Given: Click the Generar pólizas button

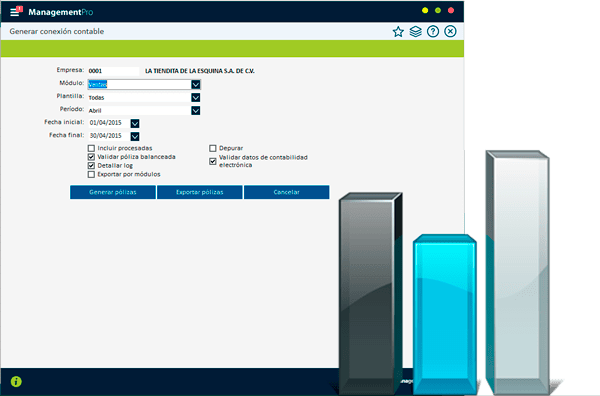Looking at the screenshot, I should [x=113, y=192].
